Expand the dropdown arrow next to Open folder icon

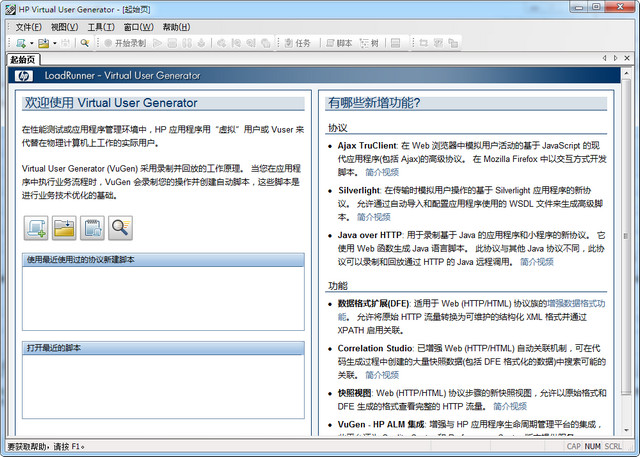coord(54,43)
